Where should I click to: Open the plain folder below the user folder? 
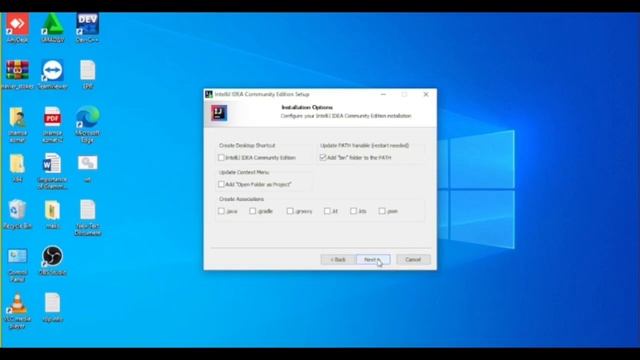tap(17, 168)
